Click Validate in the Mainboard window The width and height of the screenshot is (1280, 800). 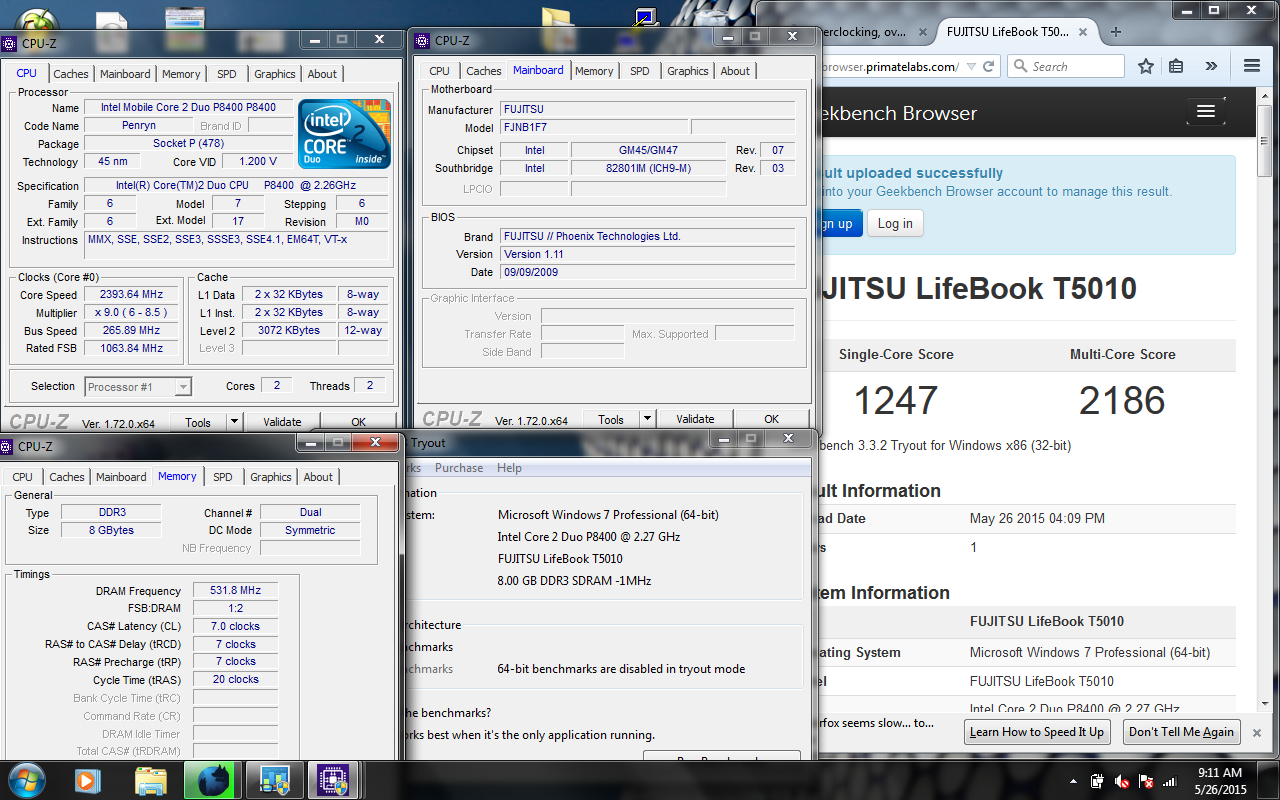click(695, 419)
